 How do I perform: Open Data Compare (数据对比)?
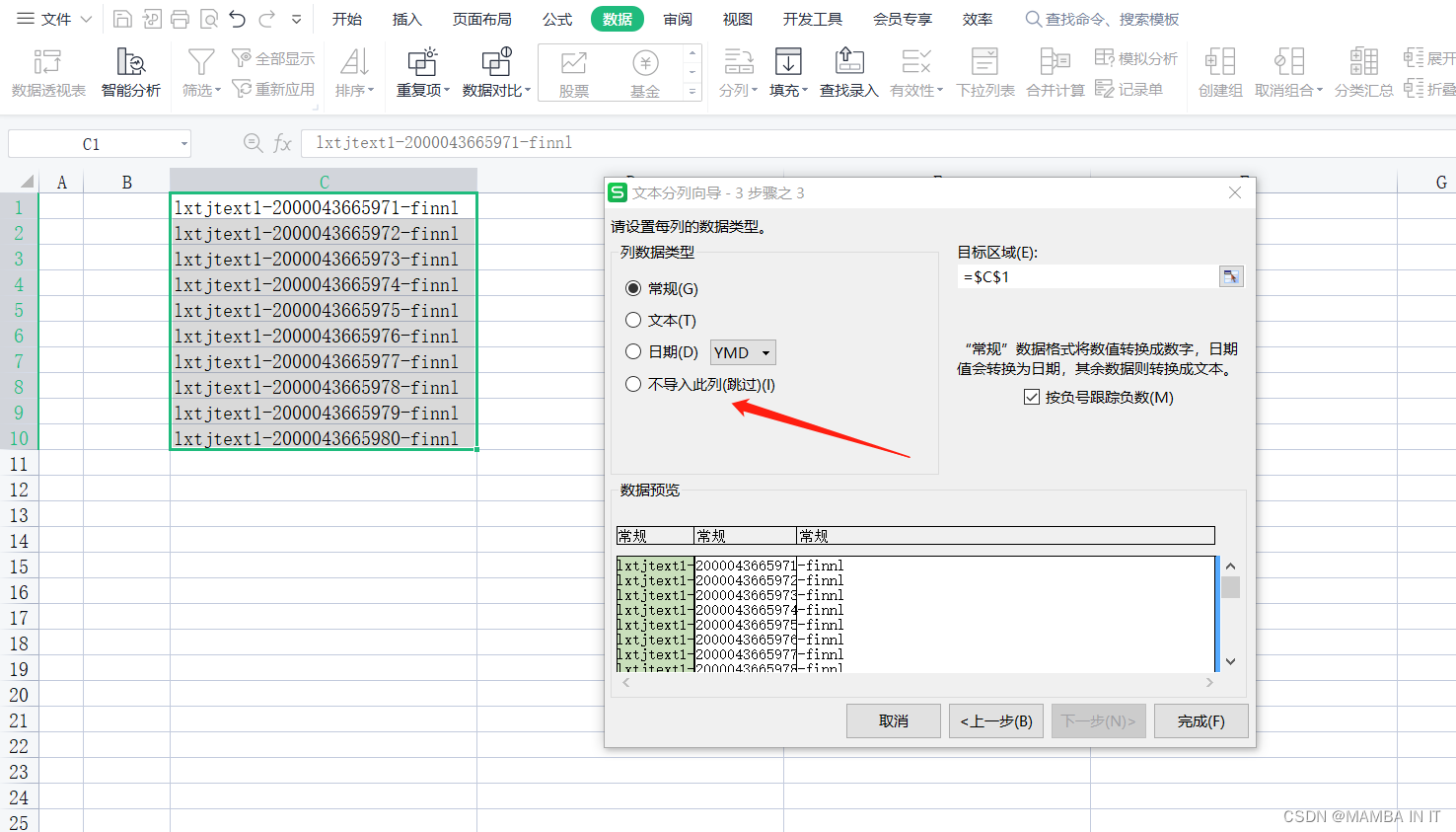(x=496, y=73)
